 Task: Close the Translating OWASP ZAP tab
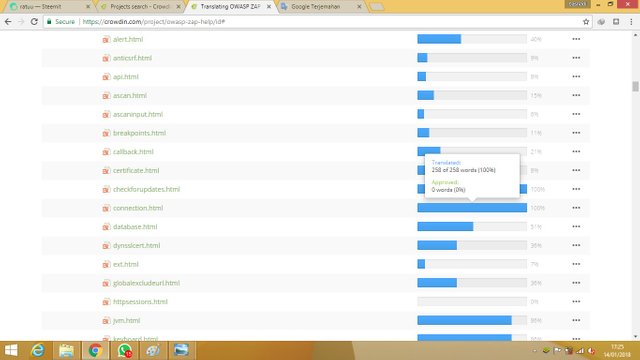coord(269,7)
